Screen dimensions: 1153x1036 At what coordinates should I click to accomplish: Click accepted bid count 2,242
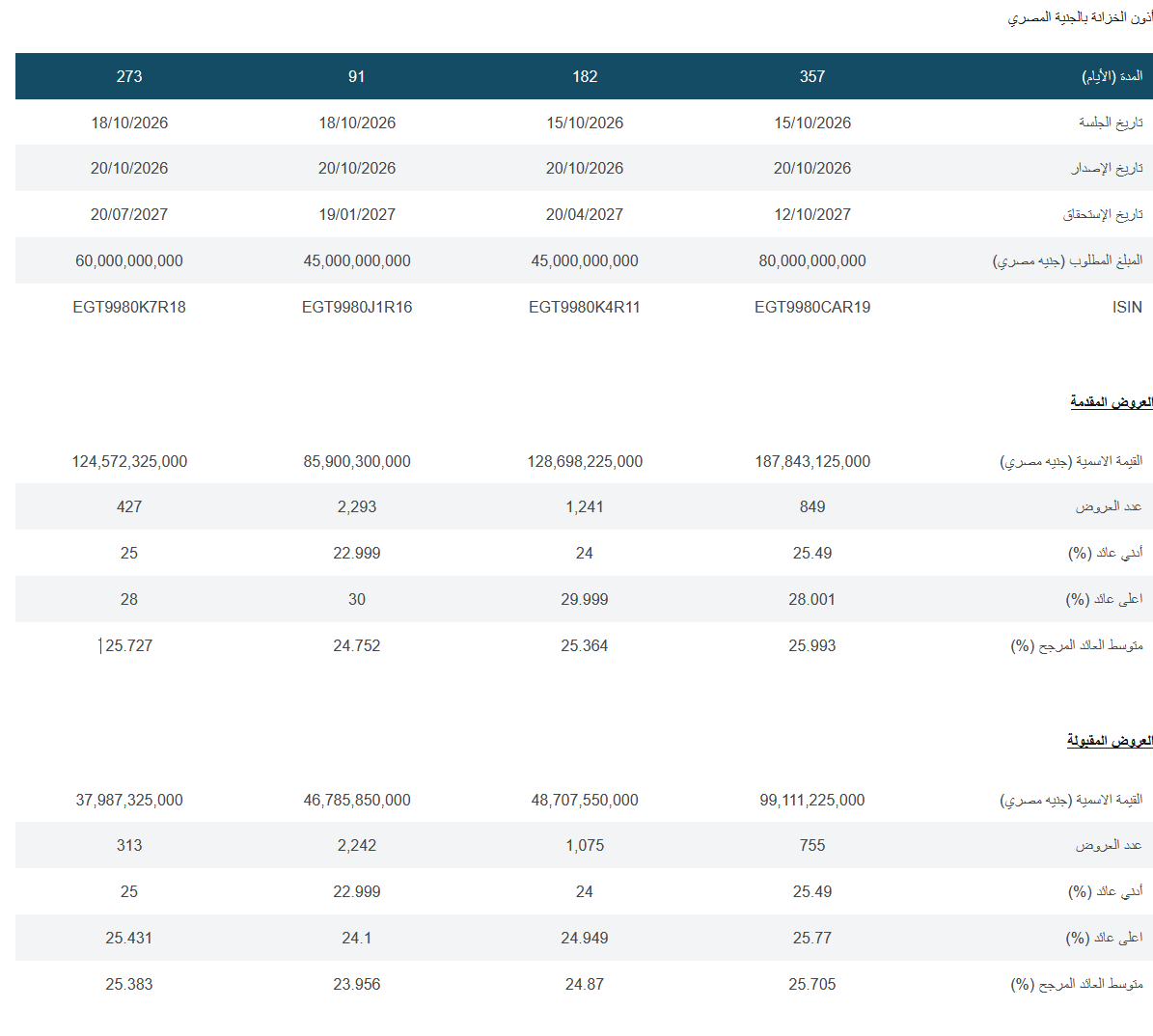tap(357, 846)
